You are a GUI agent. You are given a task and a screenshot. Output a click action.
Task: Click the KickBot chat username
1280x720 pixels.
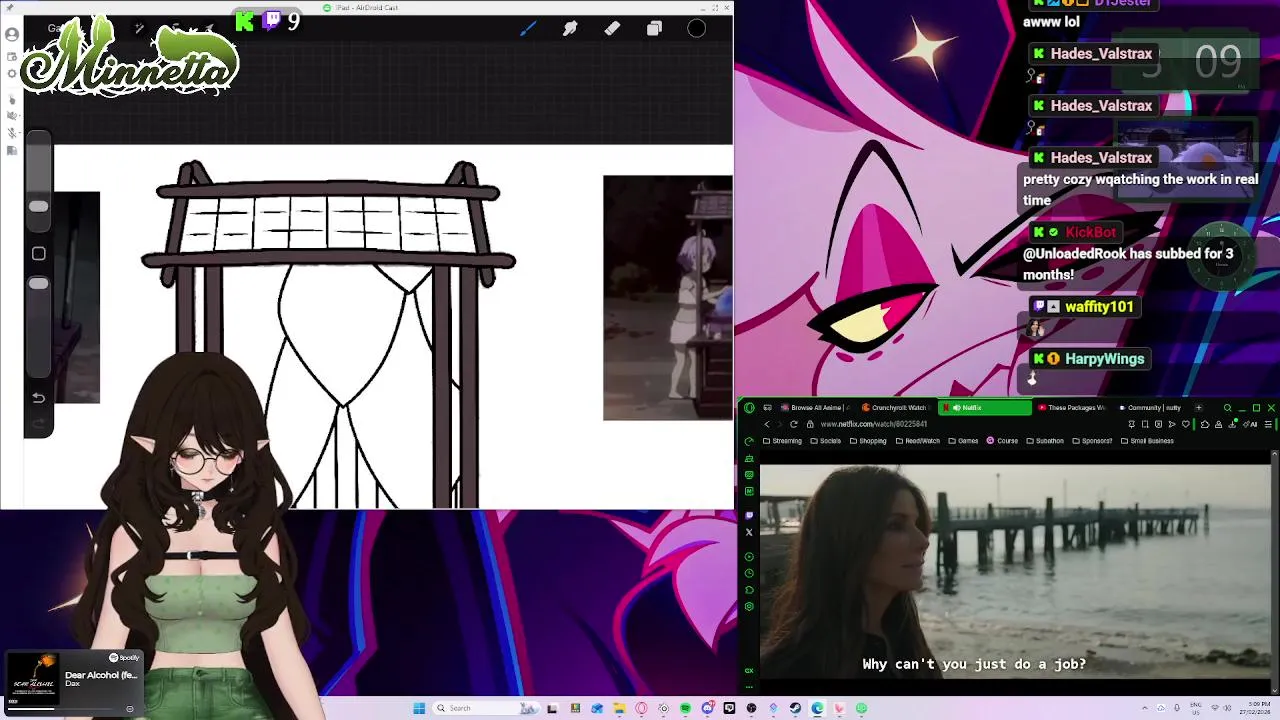tap(1090, 232)
